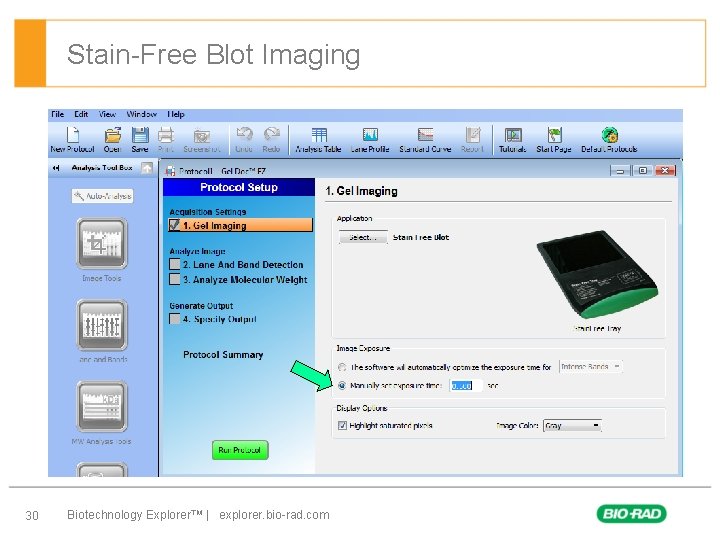Click the up arrow icon in Analysis Tool Box header
The height and width of the screenshot is (540, 720).
tap(146, 168)
